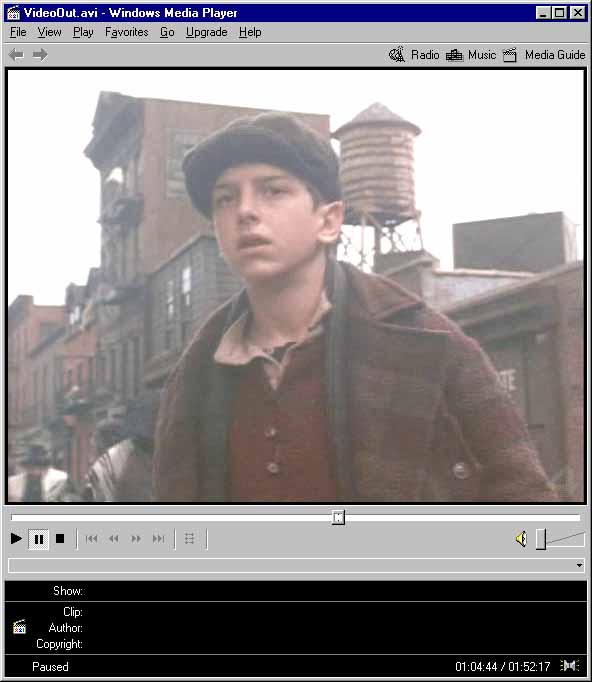Image resolution: width=592 pixels, height=682 pixels.
Task: Mute sound with the speaker icon
Action: 522,539
